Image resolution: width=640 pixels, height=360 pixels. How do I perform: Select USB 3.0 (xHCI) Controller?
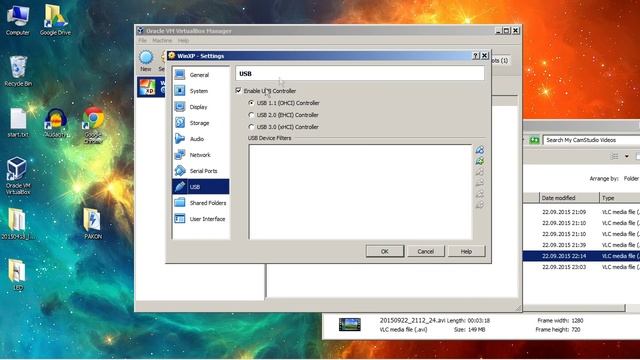click(x=251, y=127)
